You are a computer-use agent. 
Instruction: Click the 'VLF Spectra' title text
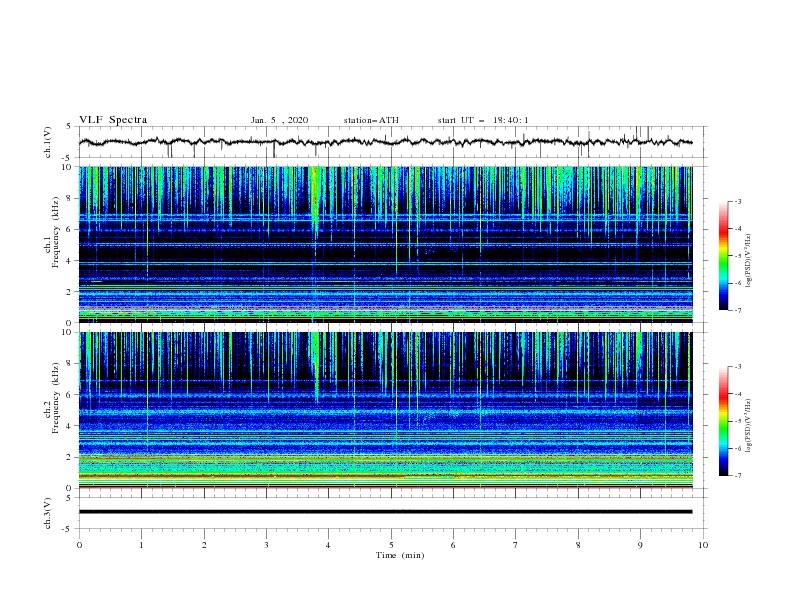coord(113,120)
